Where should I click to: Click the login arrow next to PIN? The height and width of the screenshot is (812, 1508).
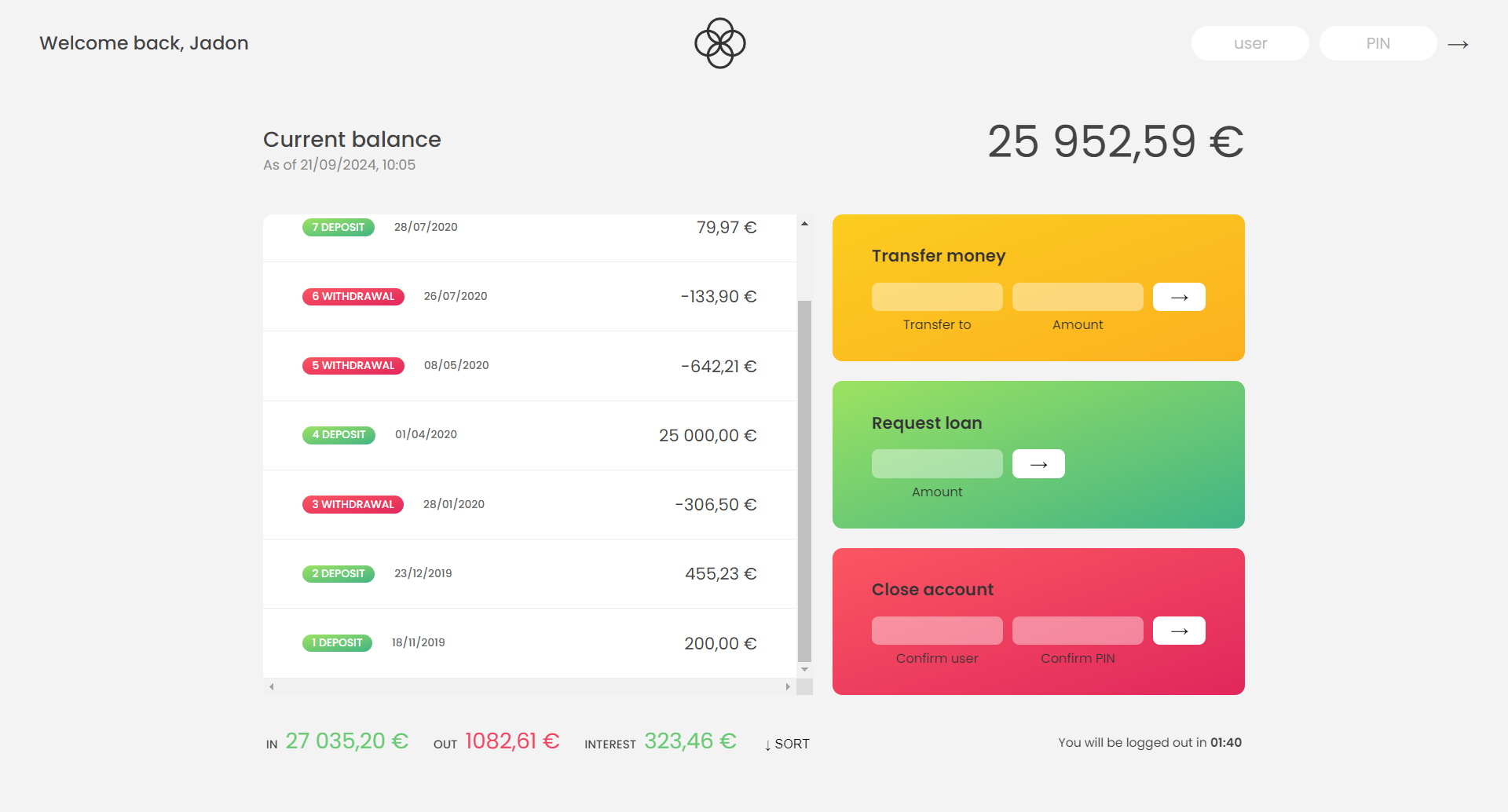click(1458, 44)
